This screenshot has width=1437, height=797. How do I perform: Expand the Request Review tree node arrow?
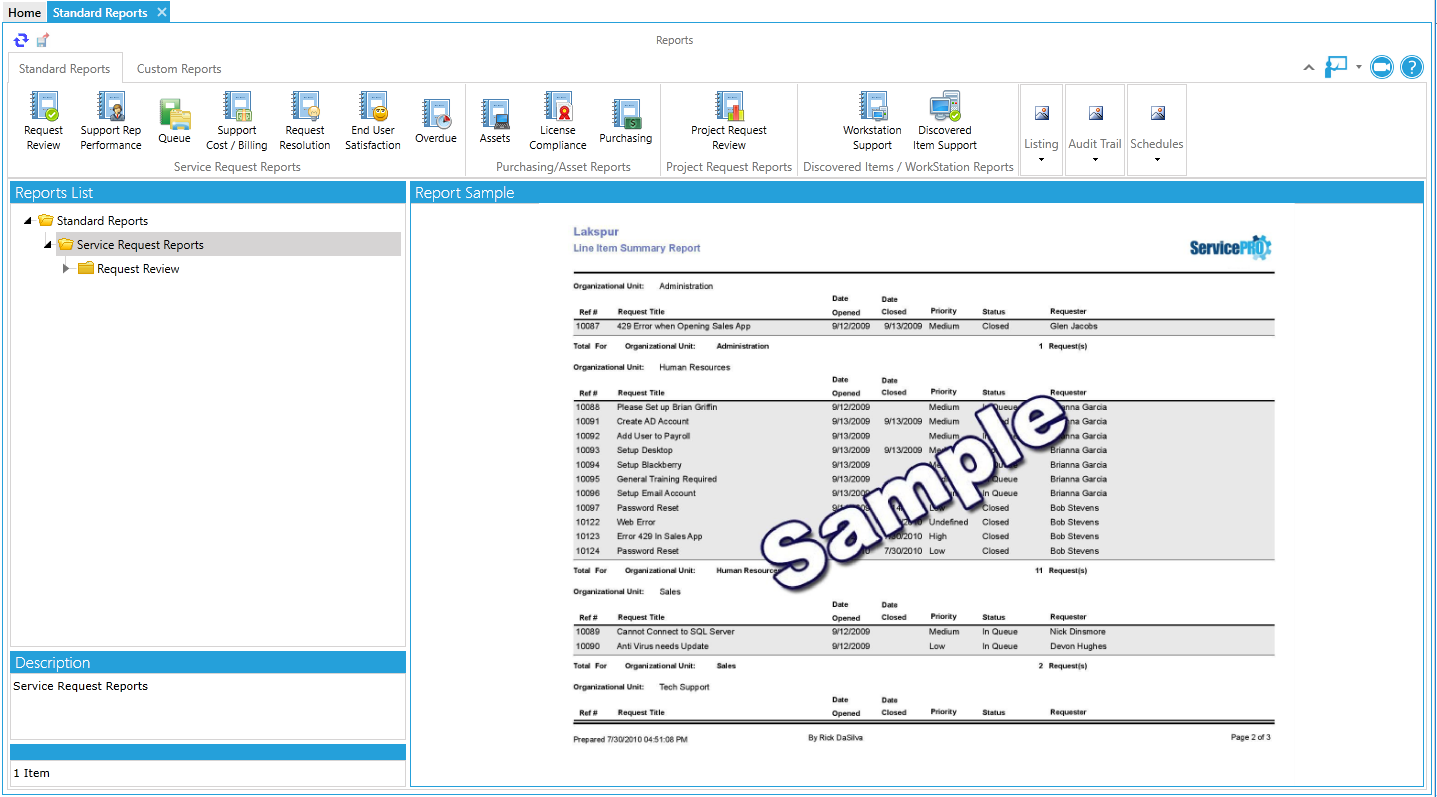tap(67, 269)
